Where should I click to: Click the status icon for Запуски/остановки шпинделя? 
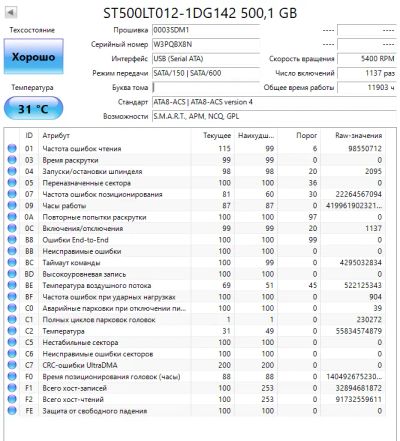click(x=12, y=171)
